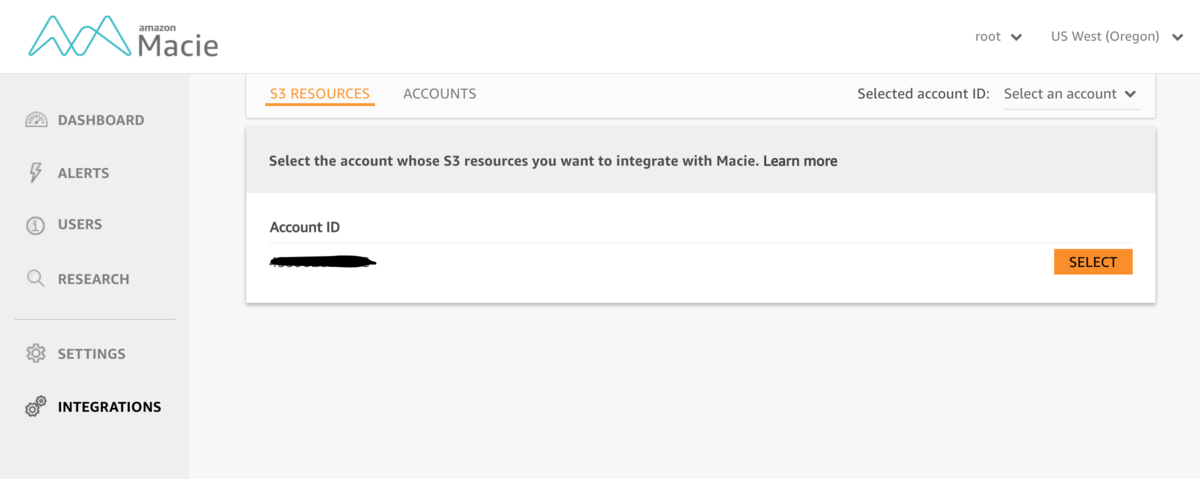Click the Settings gear icon
The height and width of the screenshot is (479, 1200).
[36, 354]
